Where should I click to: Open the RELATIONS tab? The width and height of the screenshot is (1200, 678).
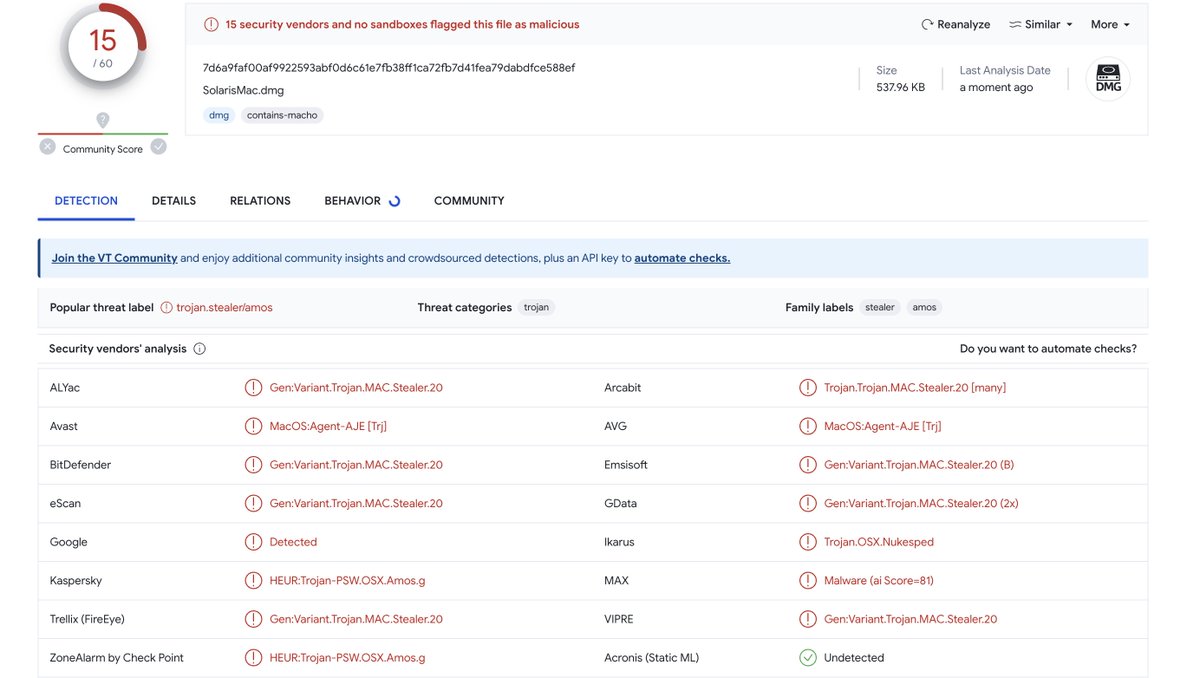[x=260, y=201]
